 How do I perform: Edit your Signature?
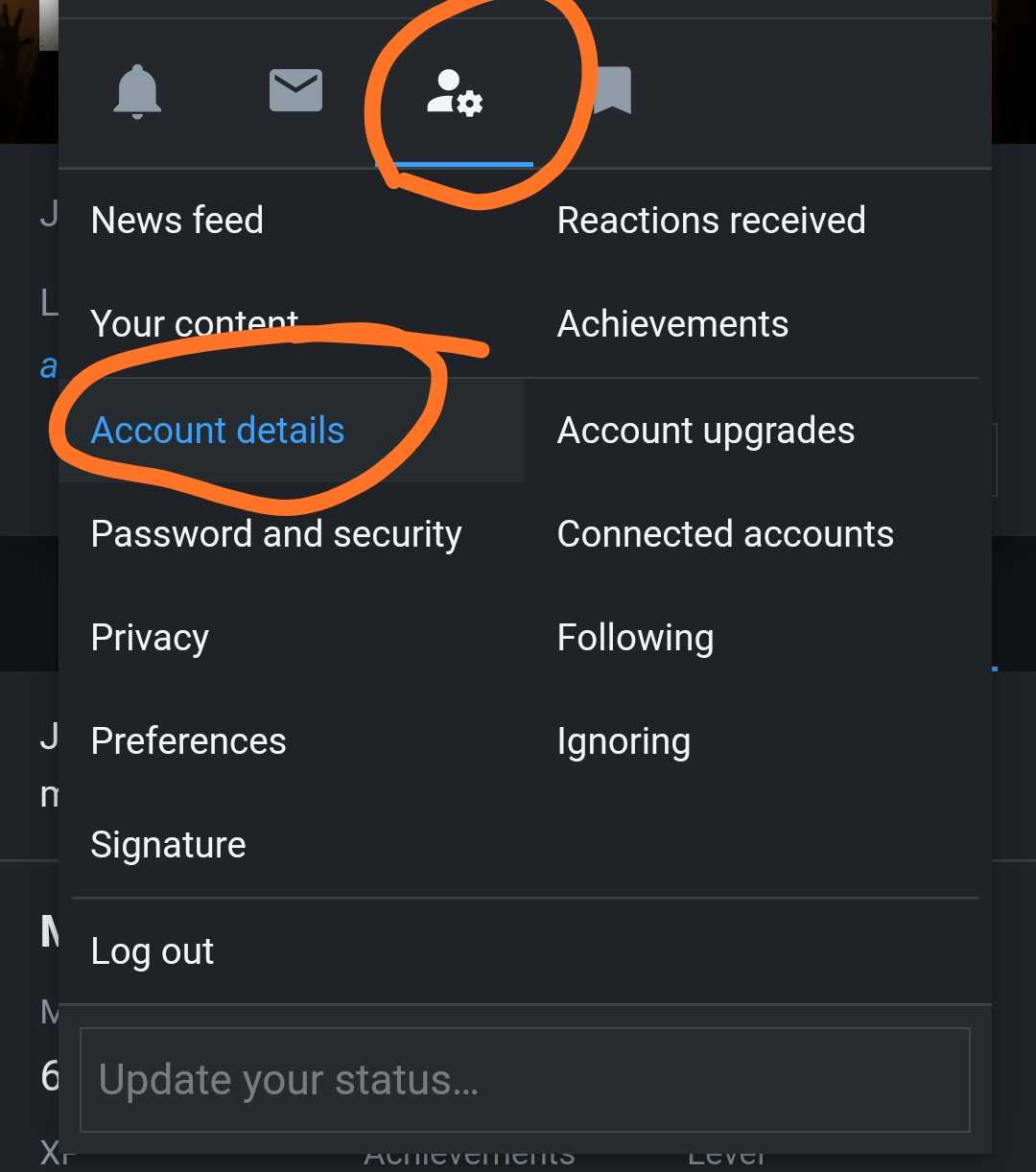tap(168, 845)
